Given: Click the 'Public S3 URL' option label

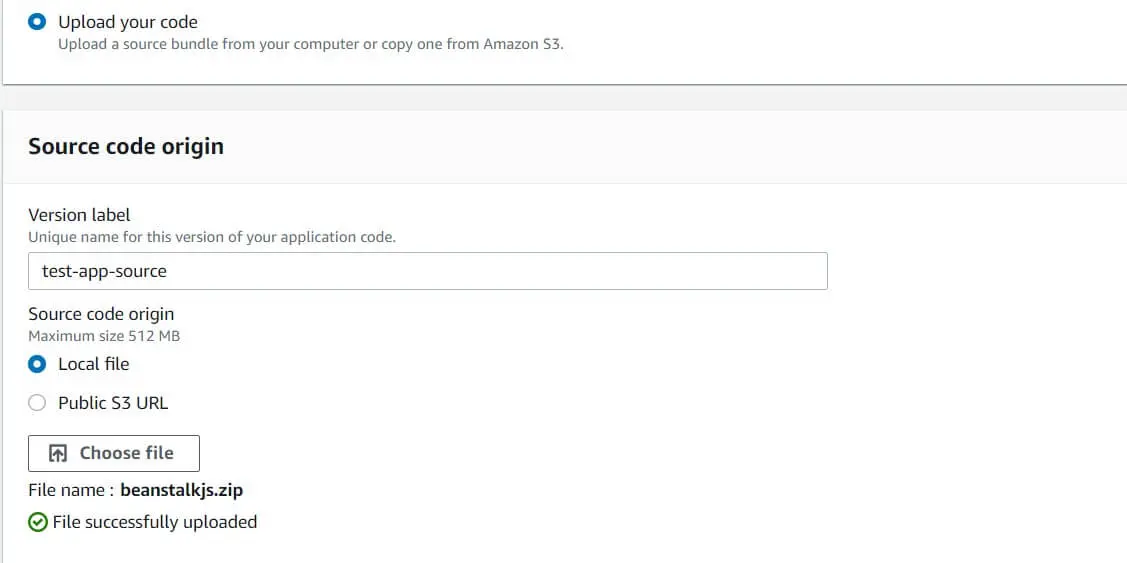Looking at the screenshot, I should pos(113,403).
